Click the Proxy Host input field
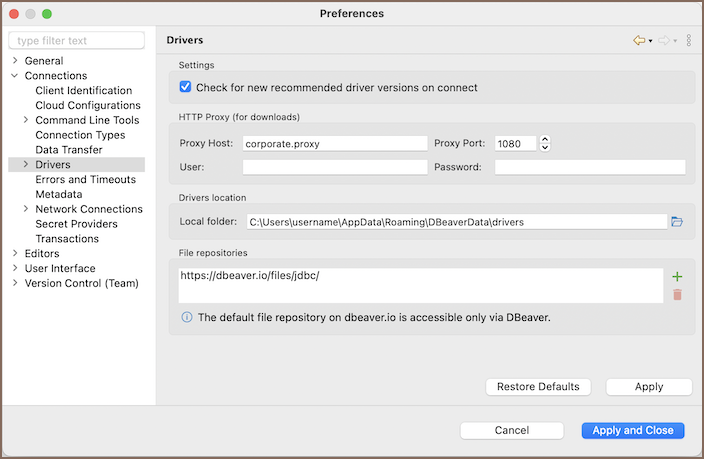The image size is (704, 459). click(x=334, y=143)
